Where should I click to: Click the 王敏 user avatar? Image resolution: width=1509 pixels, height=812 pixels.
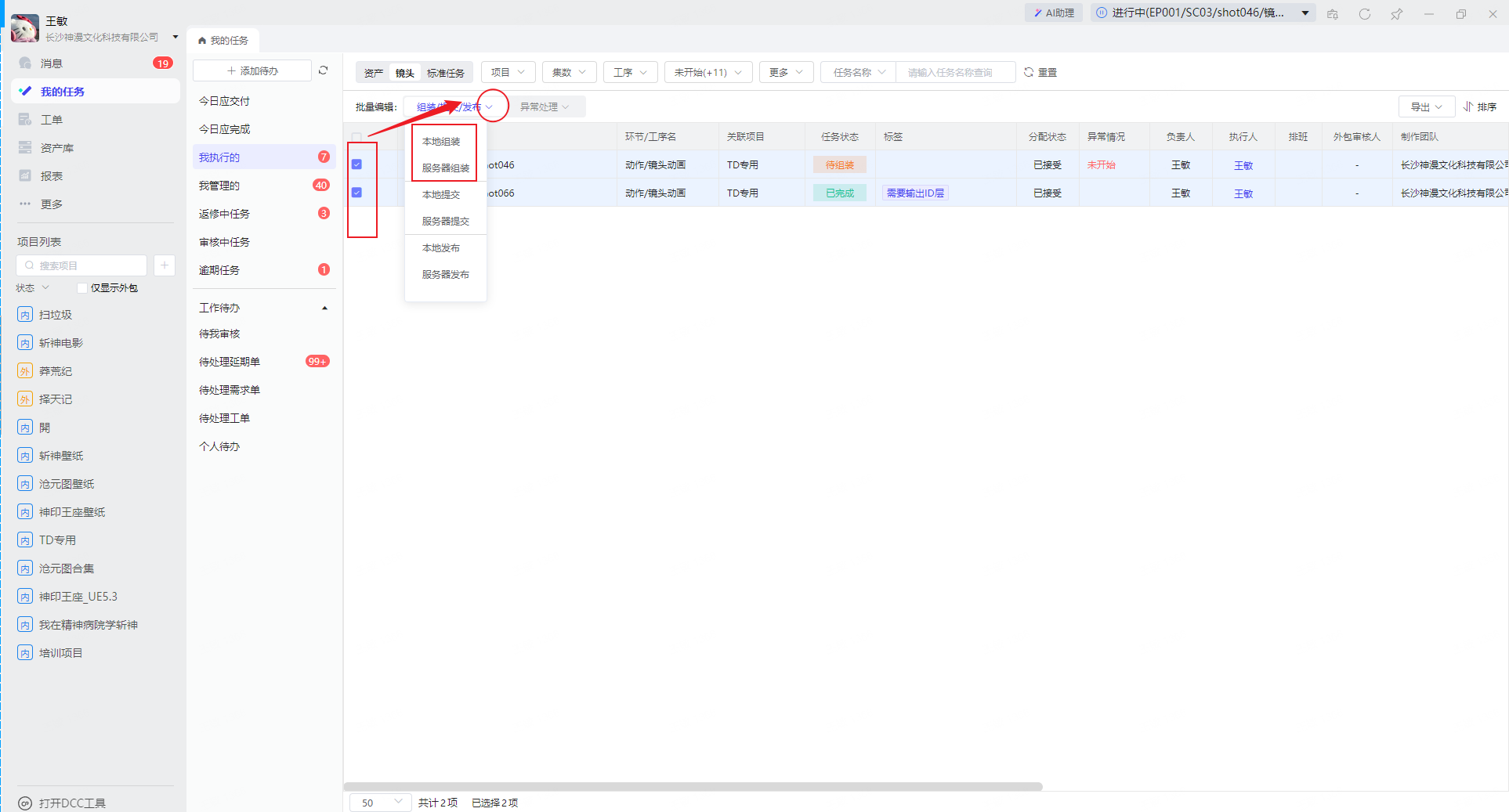click(25, 28)
